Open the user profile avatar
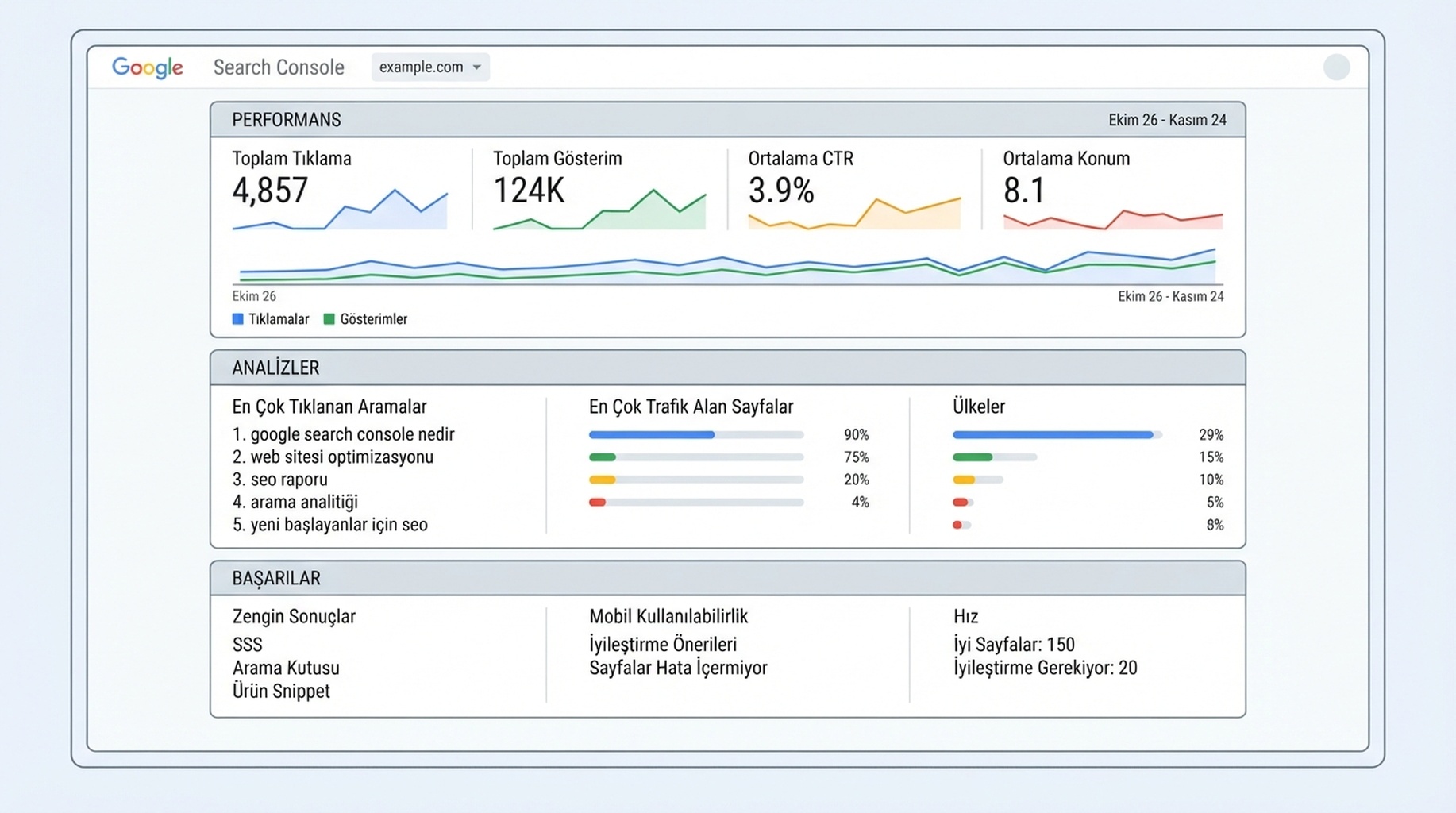1456x813 pixels. [x=1336, y=67]
